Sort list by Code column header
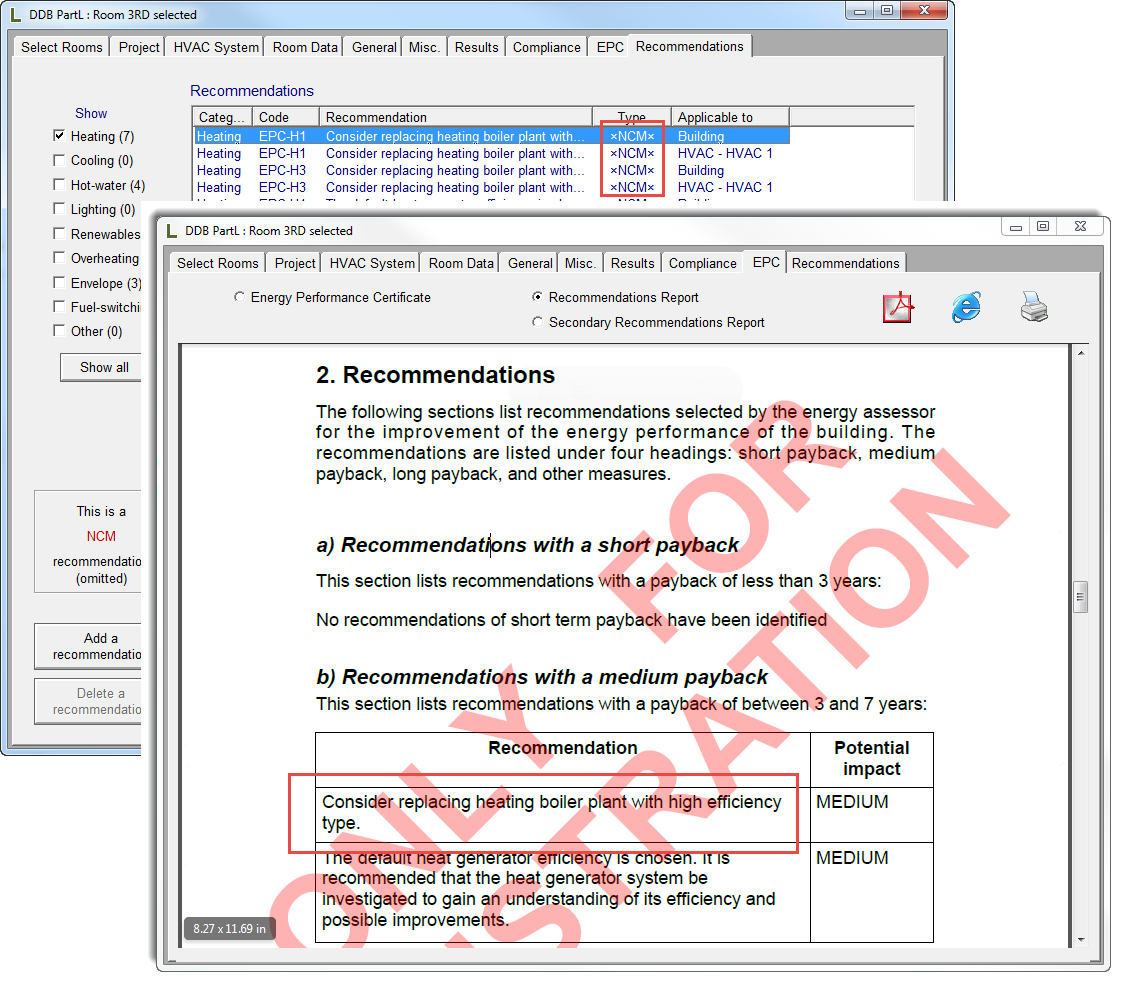This screenshot has height=986, width=1136. 285,117
